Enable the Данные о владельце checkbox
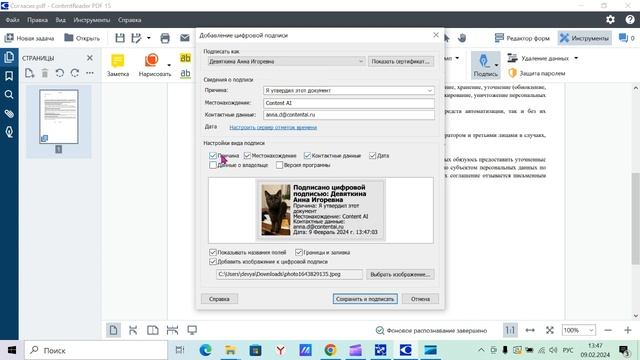Image resolution: width=640 pixels, height=360 pixels. click(213, 165)
